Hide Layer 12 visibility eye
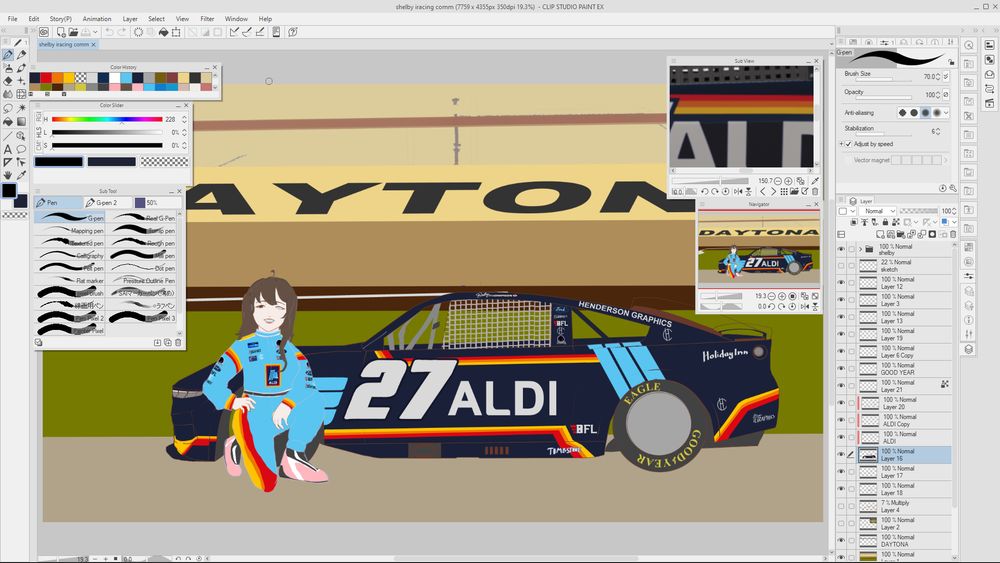Screen dimensions: 1000x563 pyautogui.click(x=841, y=283)
